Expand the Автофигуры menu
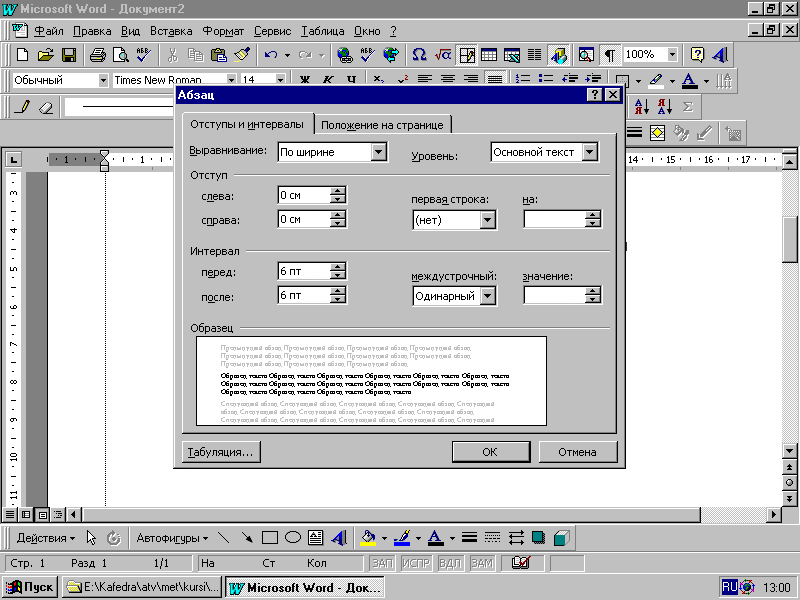This screenshot has height=600, width=800. point(172,538)
